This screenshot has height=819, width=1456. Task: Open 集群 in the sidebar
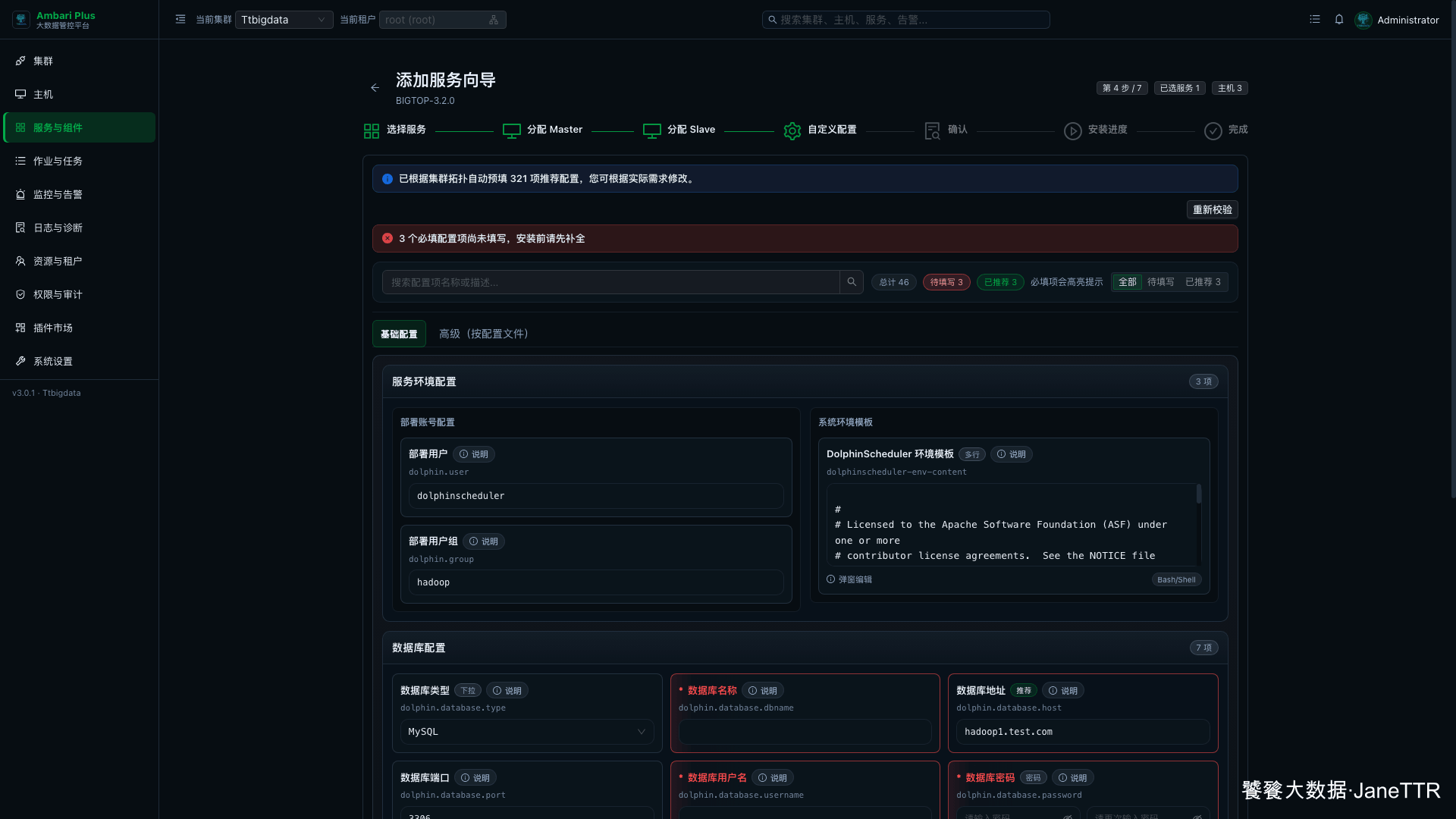click(x=80, y=61)
